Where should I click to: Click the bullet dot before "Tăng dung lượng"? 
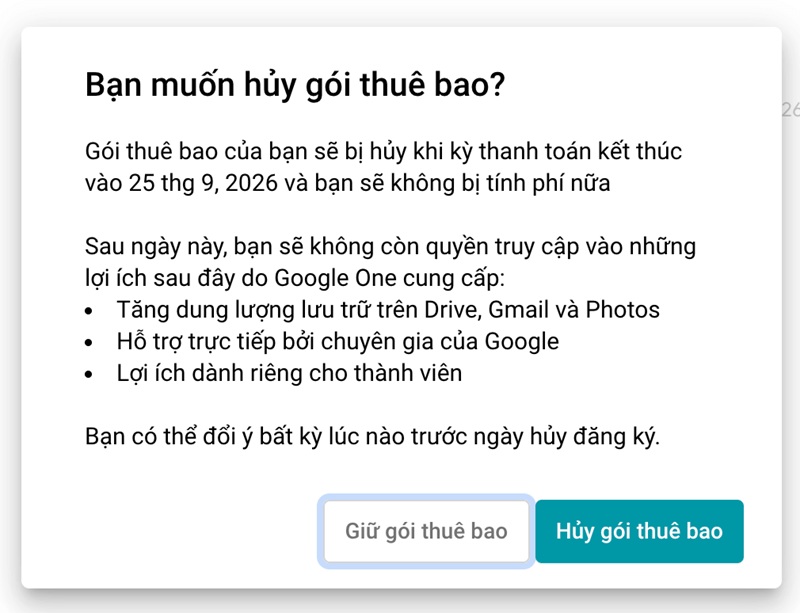coord(91,311)
